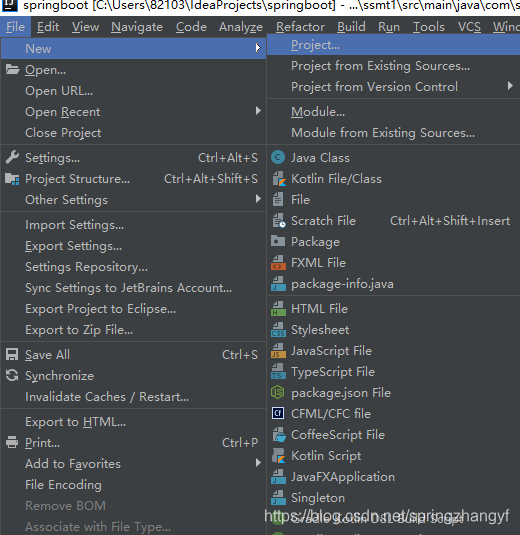
Task: Click the Ctrl+Alt+Shift+S shortcut label
Action: point(211,179)
